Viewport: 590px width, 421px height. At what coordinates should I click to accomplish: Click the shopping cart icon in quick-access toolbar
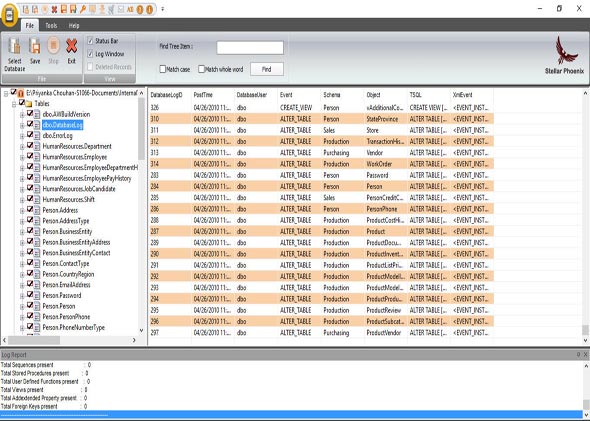(x=111, y=9)
